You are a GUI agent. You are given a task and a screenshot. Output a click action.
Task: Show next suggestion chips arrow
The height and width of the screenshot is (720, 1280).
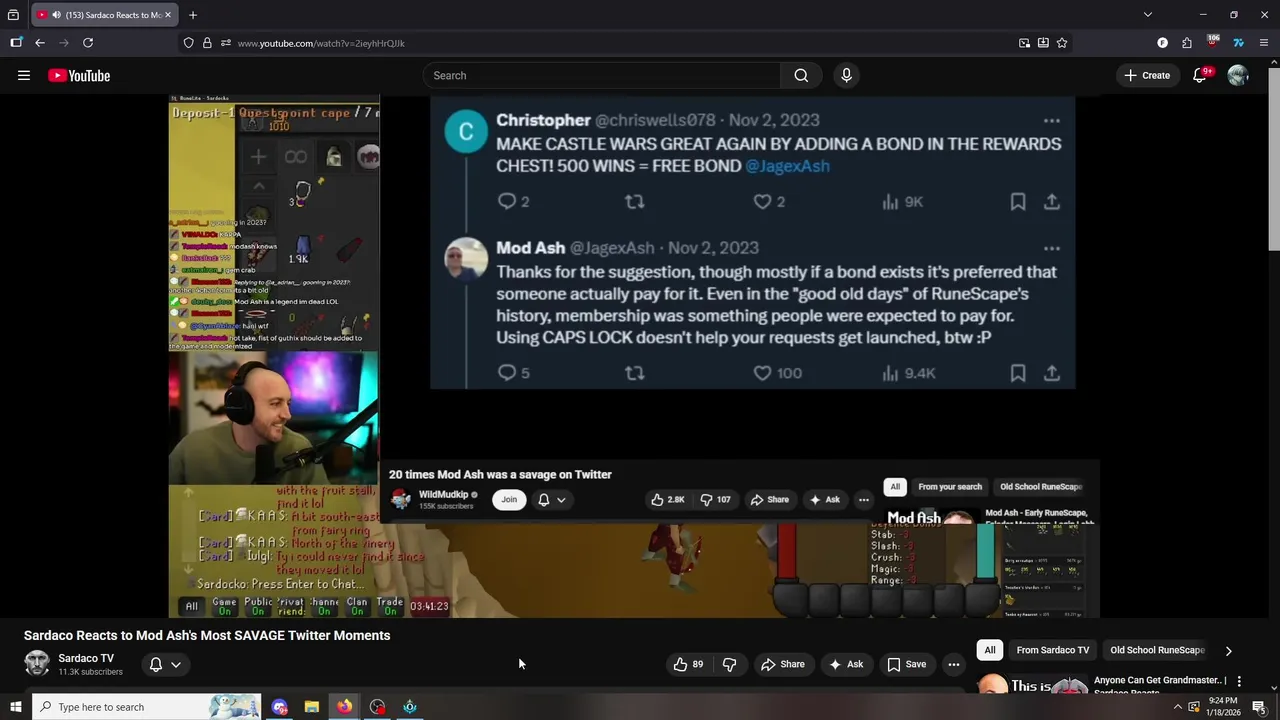coord(1228,651)
